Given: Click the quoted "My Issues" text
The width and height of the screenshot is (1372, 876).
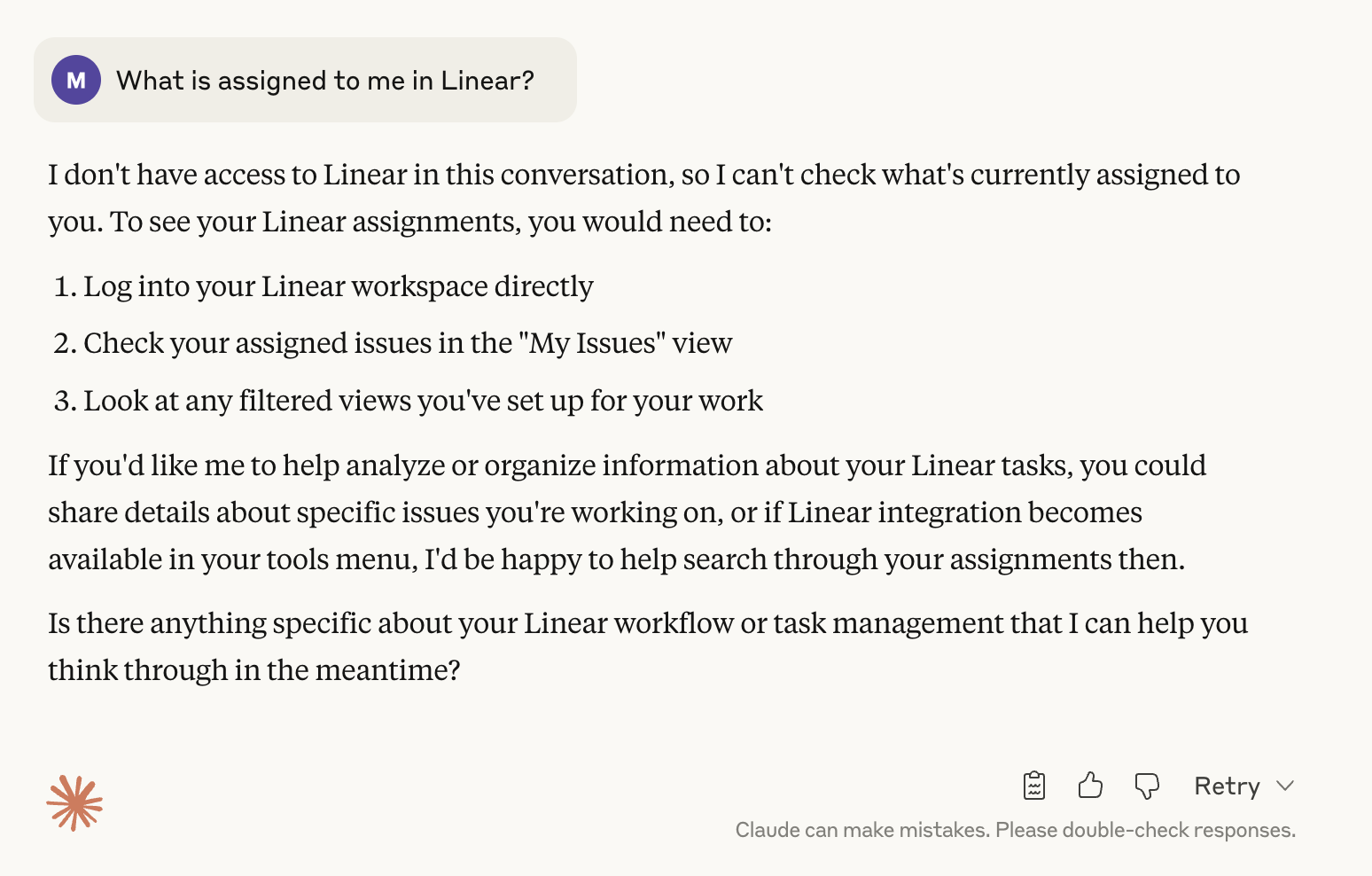Looking at the screenshot, I should (x=592, y=343).
